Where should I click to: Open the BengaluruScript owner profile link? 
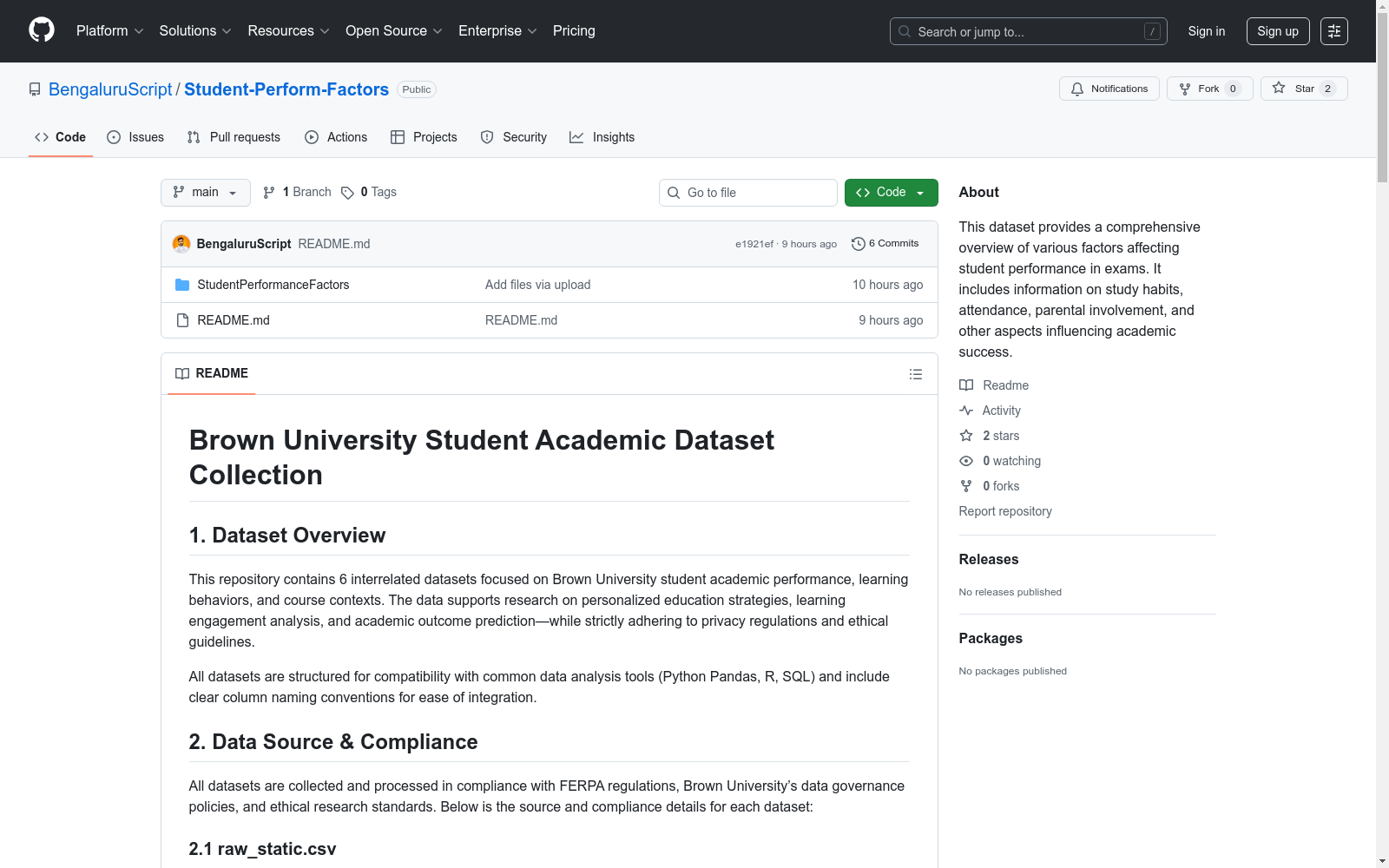tap(110, 89)
